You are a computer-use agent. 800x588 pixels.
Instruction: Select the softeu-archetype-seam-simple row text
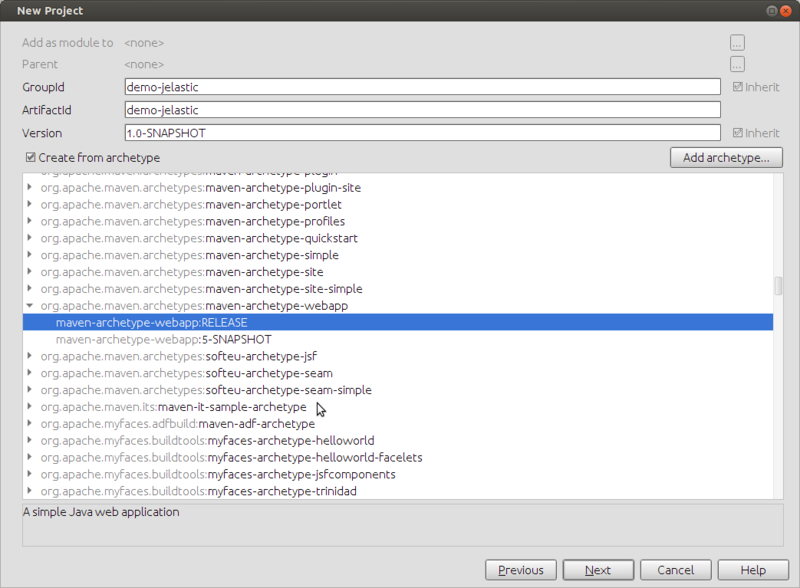click(x=206, y=390)
